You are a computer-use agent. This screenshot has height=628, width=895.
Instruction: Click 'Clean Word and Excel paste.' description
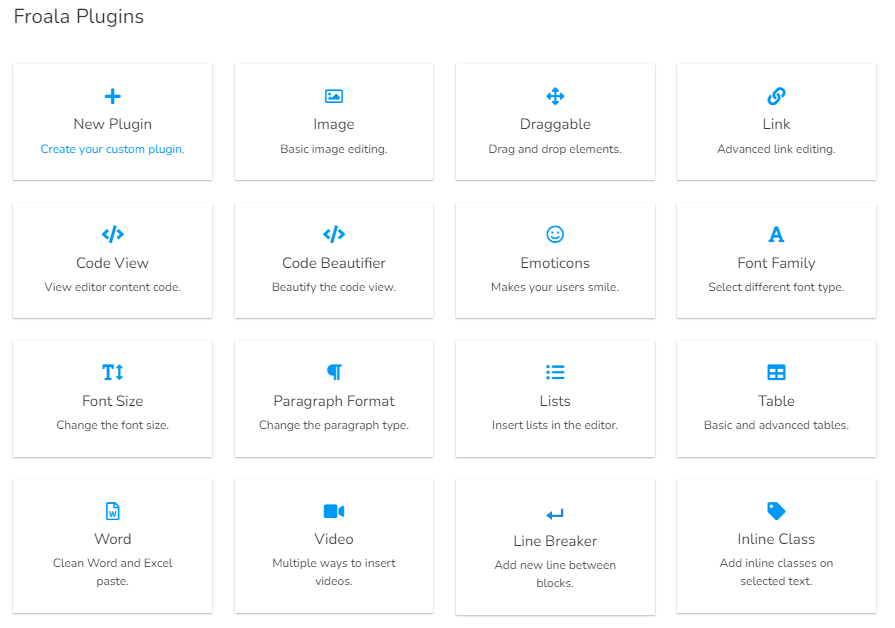pos(112,572)
